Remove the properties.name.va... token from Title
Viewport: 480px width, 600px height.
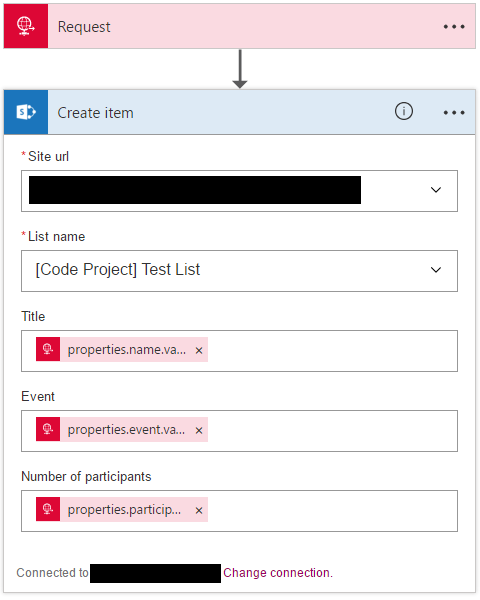(x=199, y=350)
